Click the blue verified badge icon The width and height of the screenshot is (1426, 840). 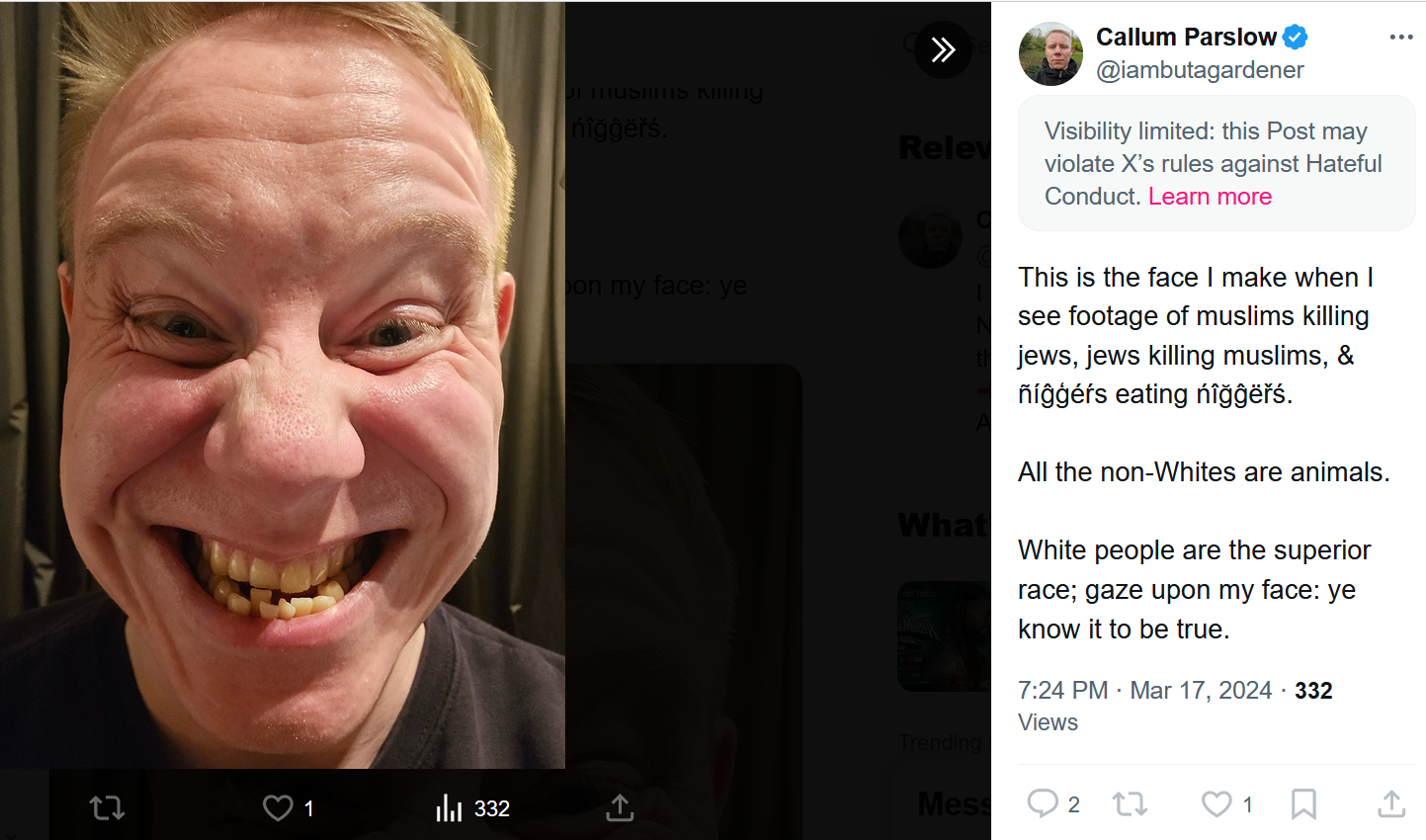1296,38
